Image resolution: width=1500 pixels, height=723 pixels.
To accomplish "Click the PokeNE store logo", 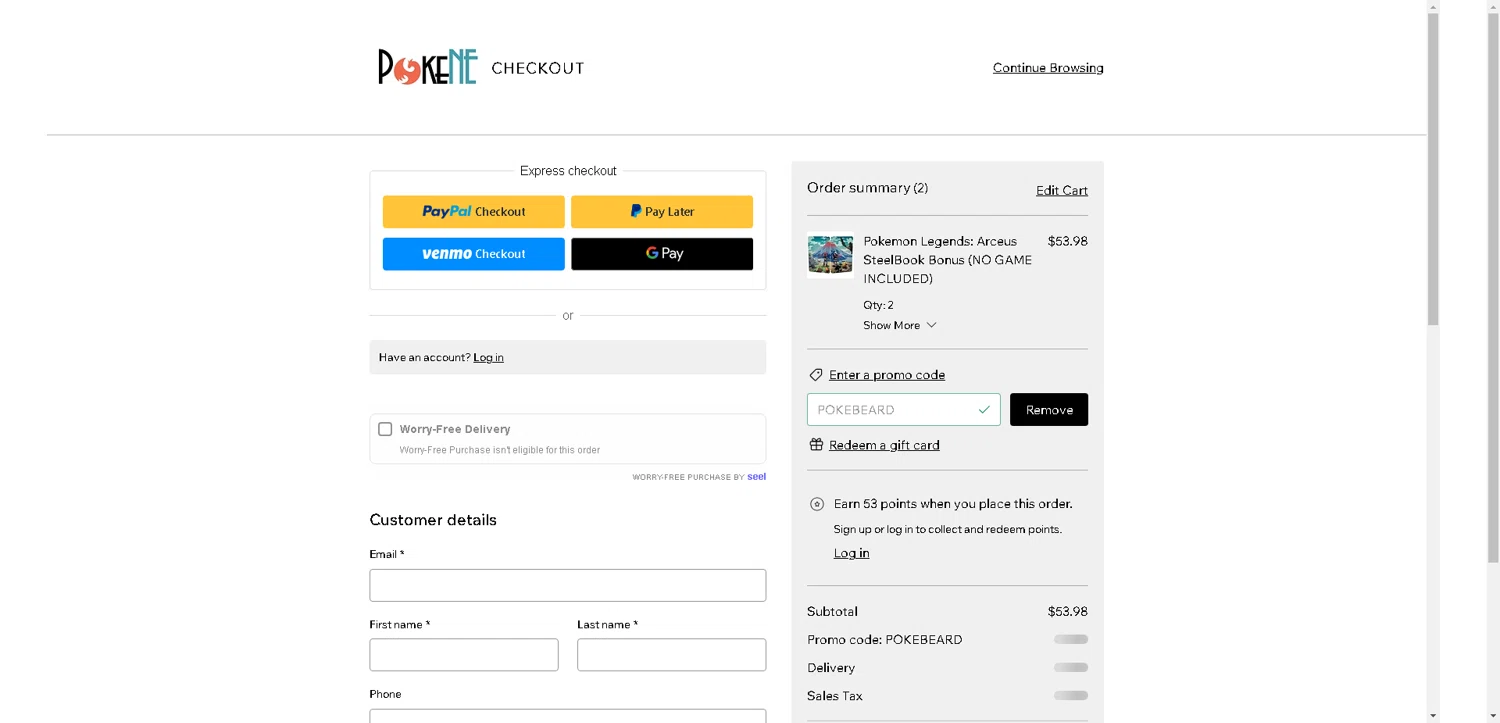I will coord(428,67).
